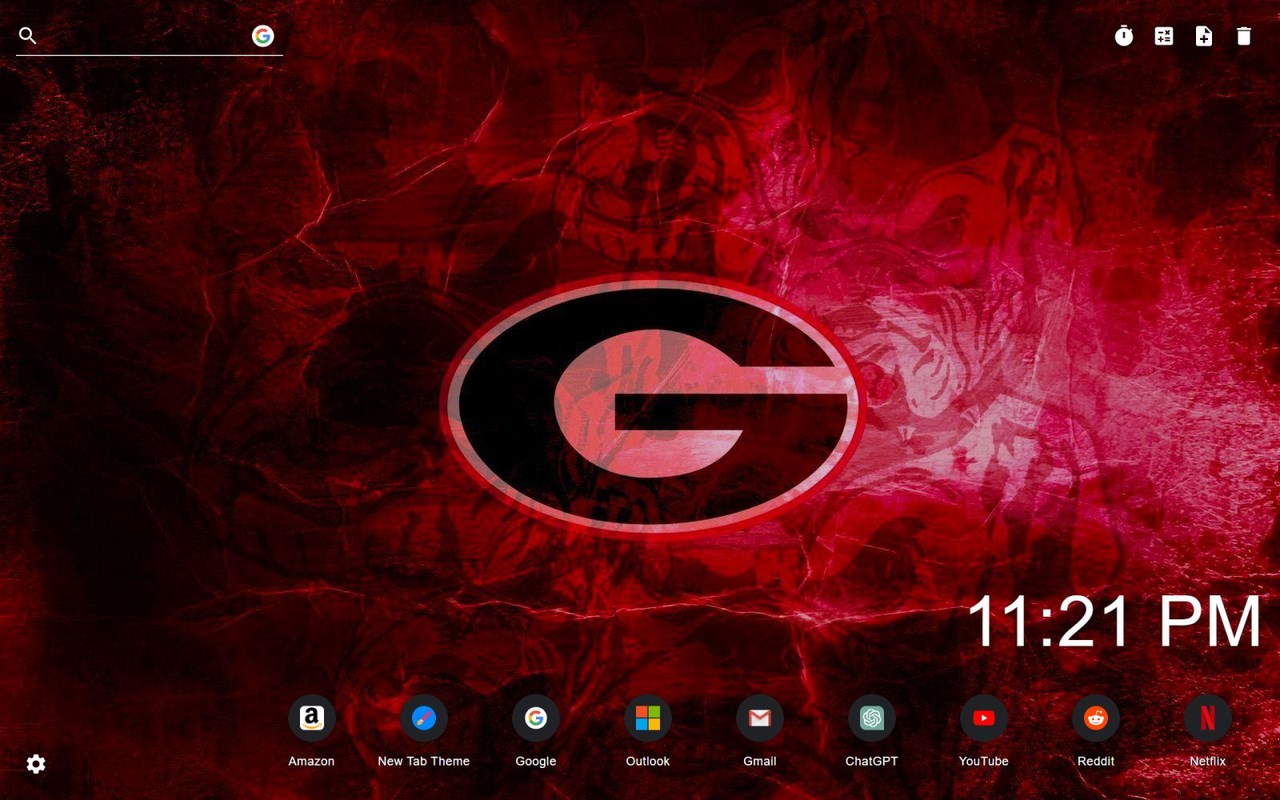Click the Gmail label text
1280x800 pixels.
click(x=760, y=761)
